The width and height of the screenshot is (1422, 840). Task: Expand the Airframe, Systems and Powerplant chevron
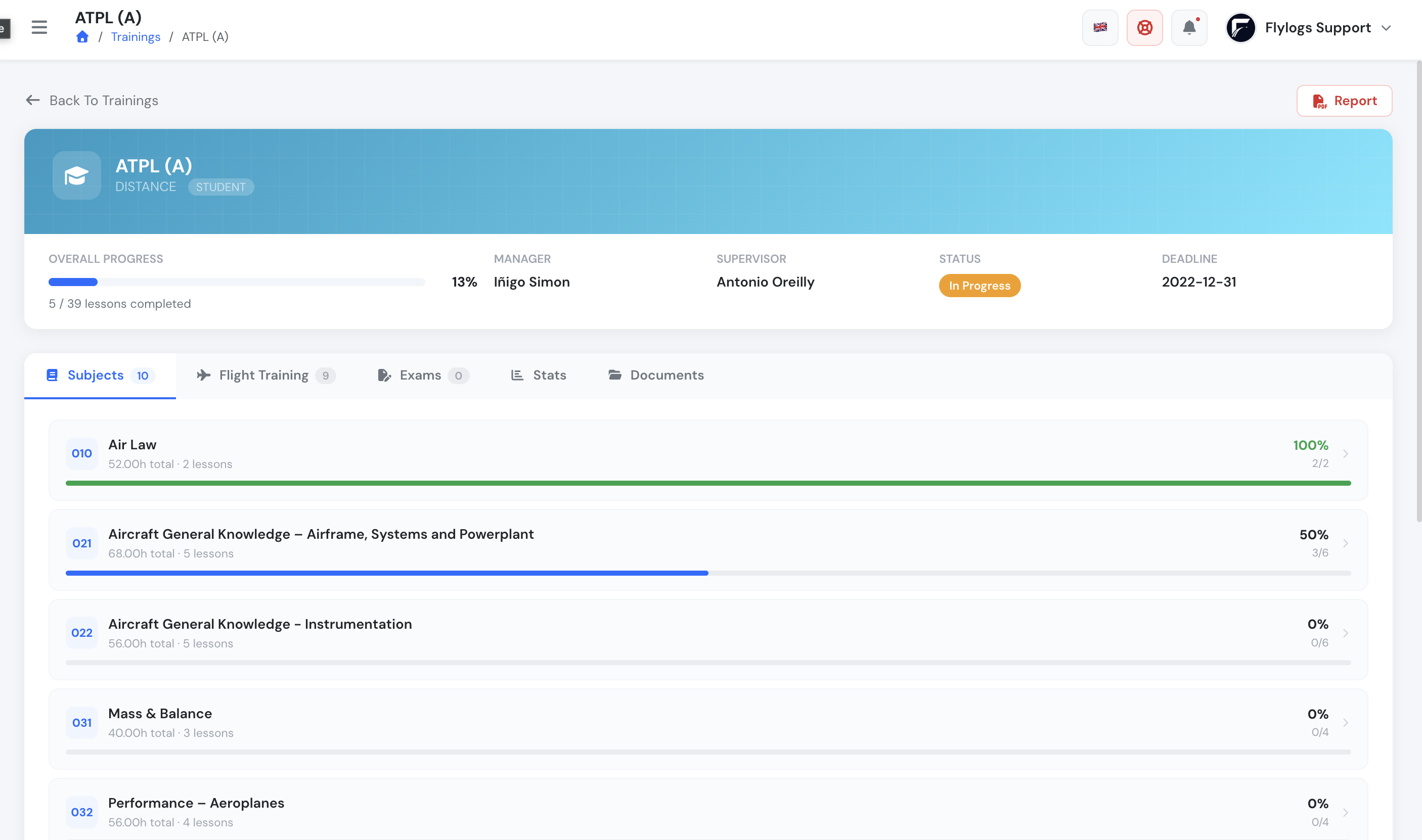[x=1346, y=543]
